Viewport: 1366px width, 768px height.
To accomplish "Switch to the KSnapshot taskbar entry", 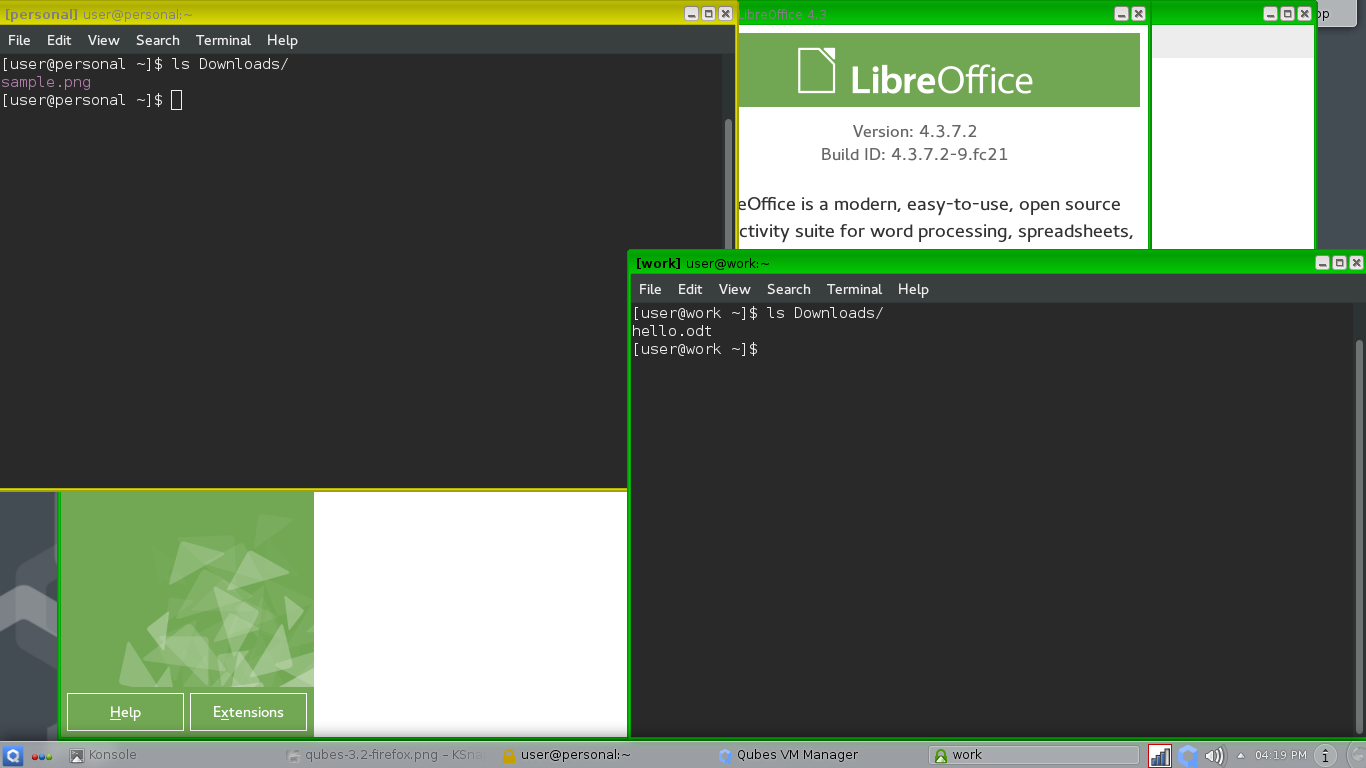I will [x=387, y=755].
